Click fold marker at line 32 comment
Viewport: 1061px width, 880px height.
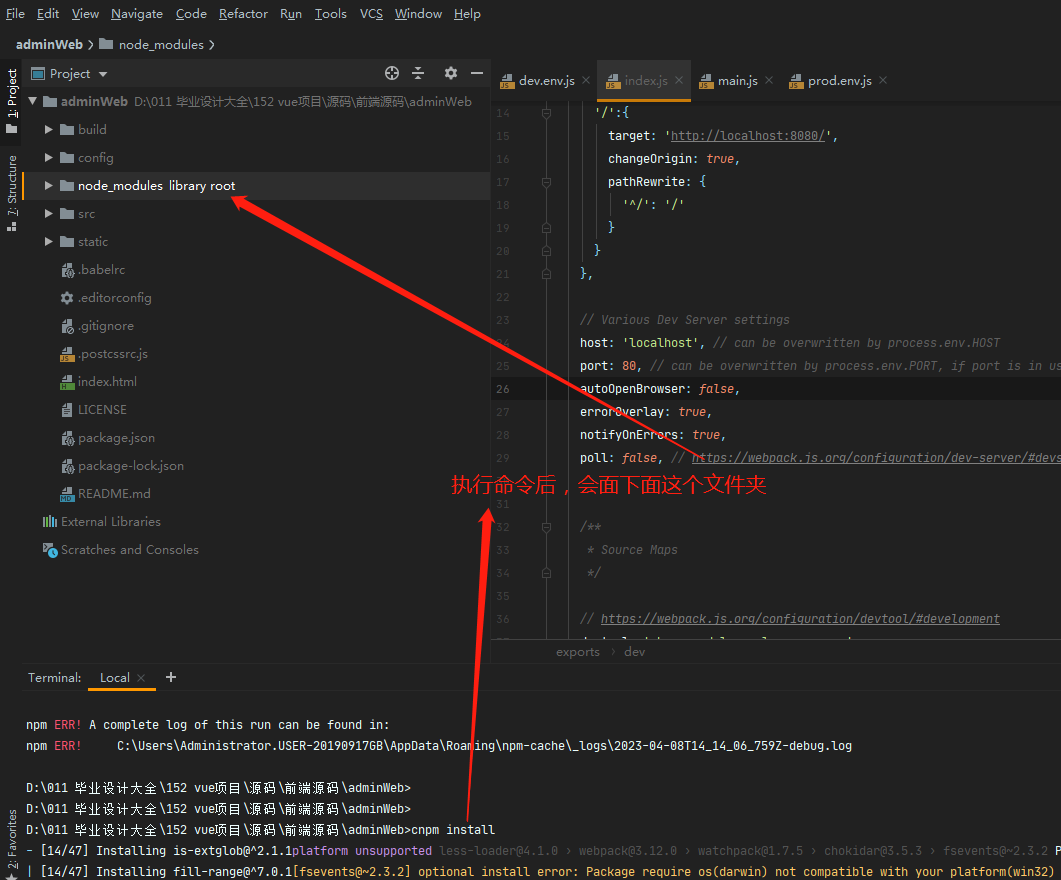coord(546,527)
